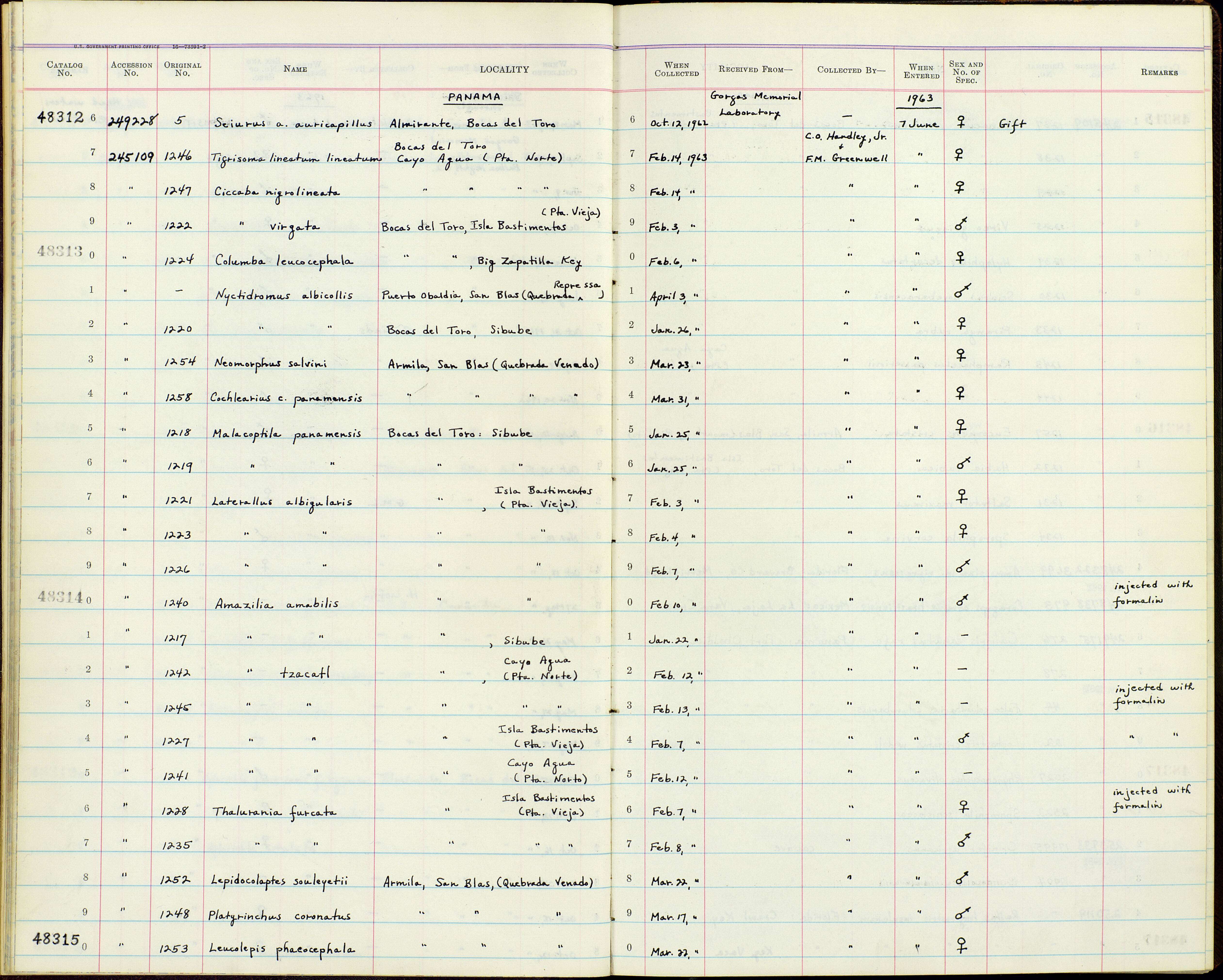Click the name 'Nyctidromus albicollis'

(x=284, y=295)
